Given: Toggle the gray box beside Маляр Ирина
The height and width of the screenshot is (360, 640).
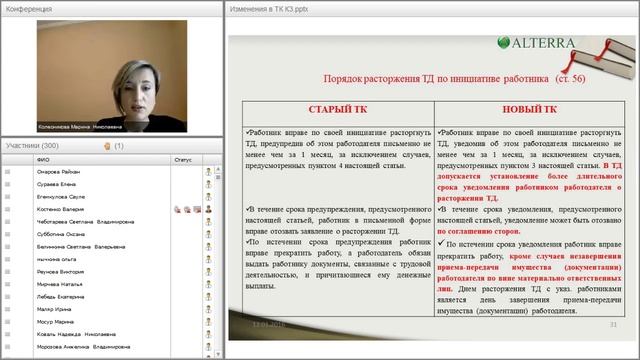Looking at the screenshot, I should click(x=7, y=309).
